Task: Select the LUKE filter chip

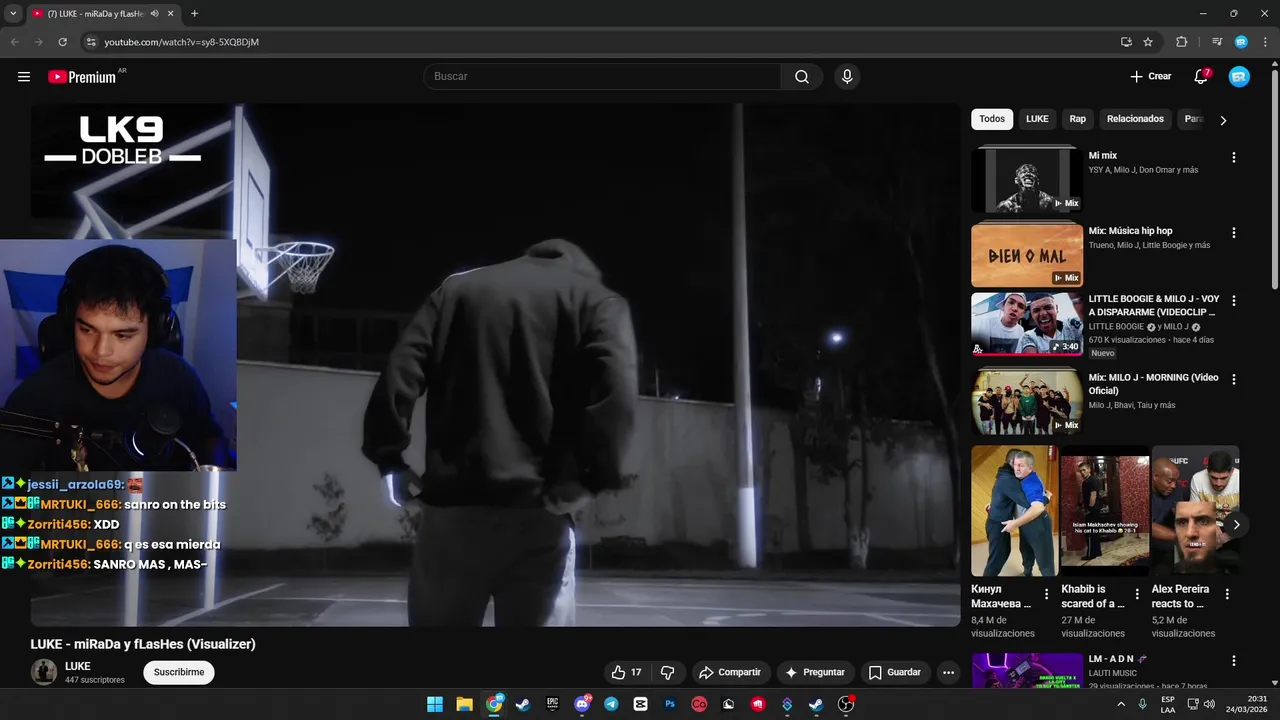Action: 1037,119
